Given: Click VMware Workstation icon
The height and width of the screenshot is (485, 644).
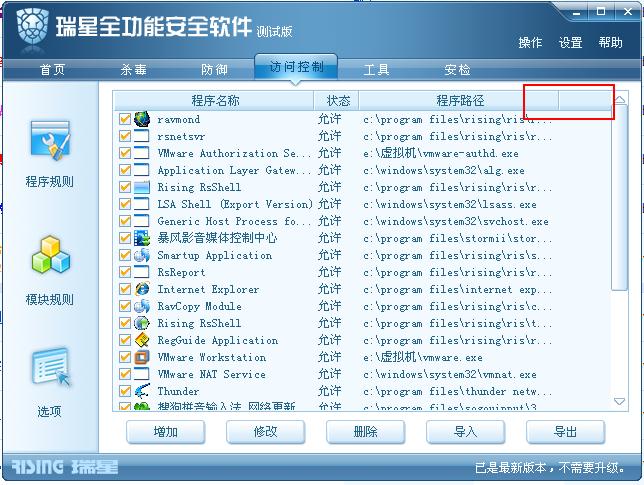Looking at the screenshot, I should point(142,357).
